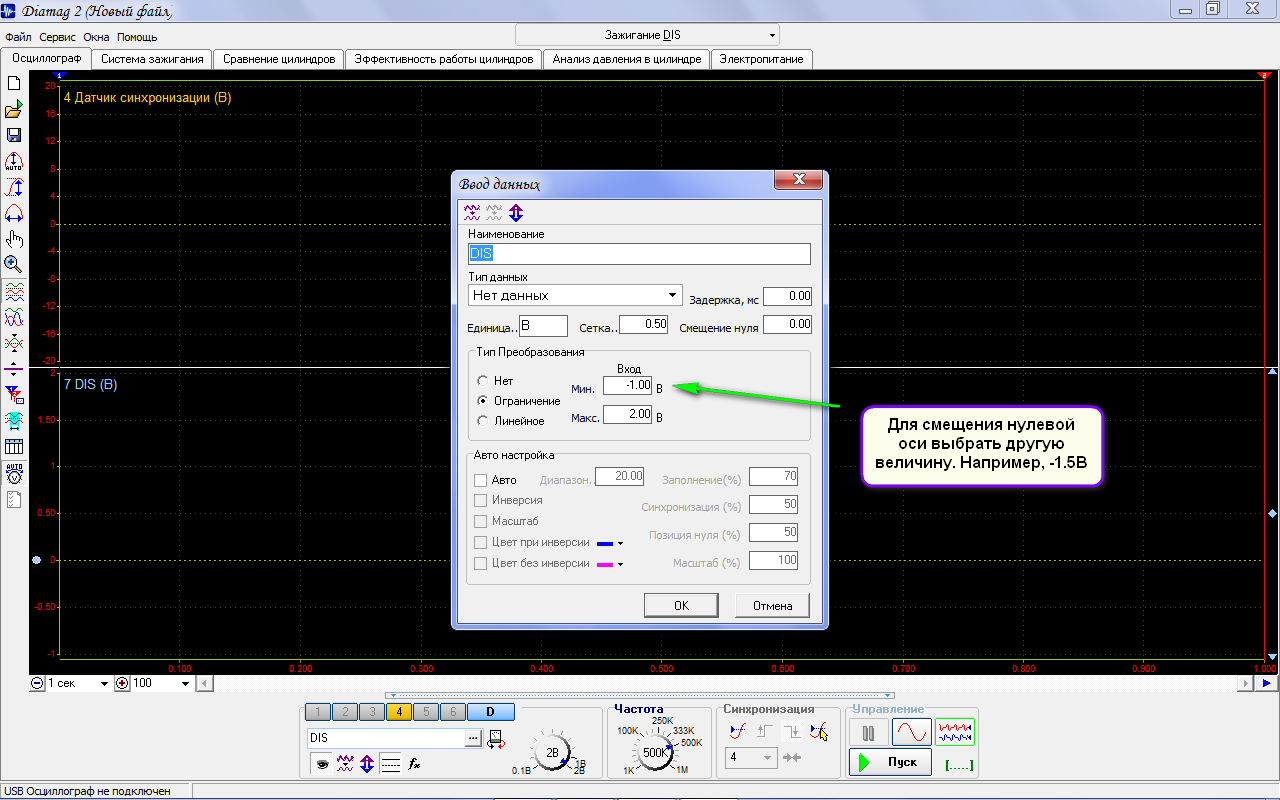Toggle 'Цвет при инверсии' checkbox
1280x800 pixels.
[480, 542]
